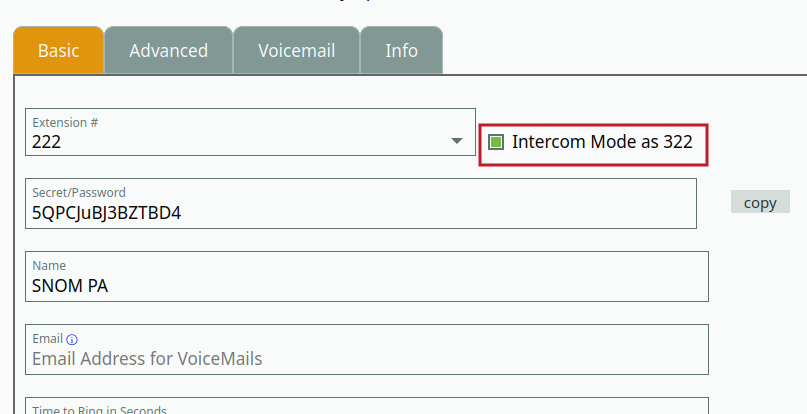
Task: Click into the Name field containing SNOM PA
Action: coord(366,286)
